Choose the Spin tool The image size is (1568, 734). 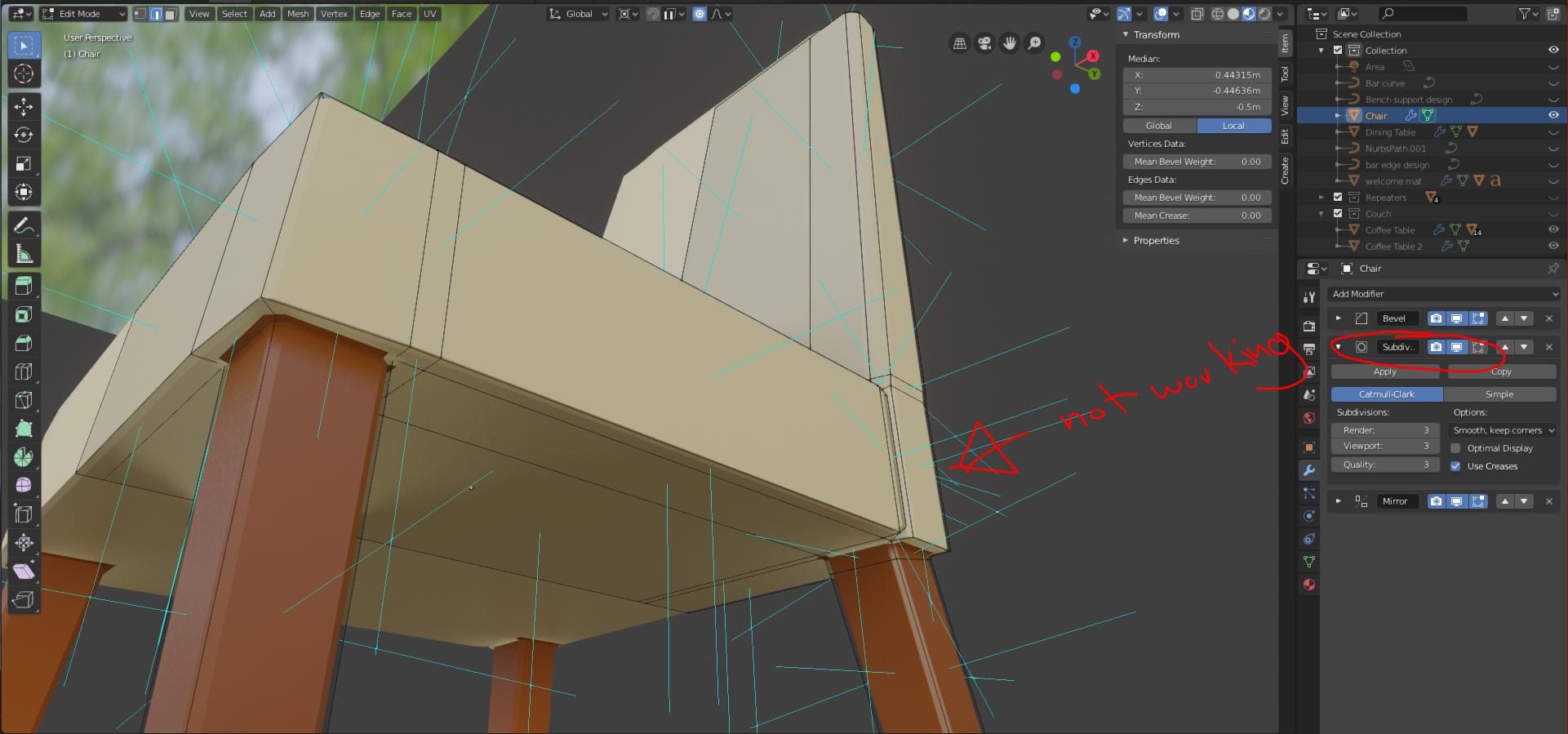[24, 456]
